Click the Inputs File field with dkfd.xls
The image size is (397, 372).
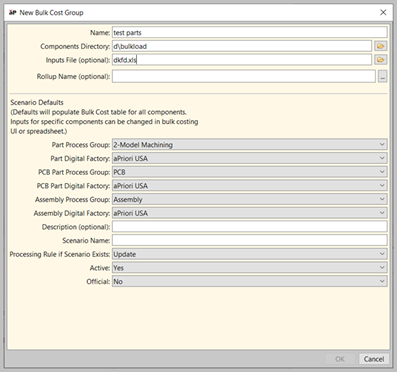(242, 60)
